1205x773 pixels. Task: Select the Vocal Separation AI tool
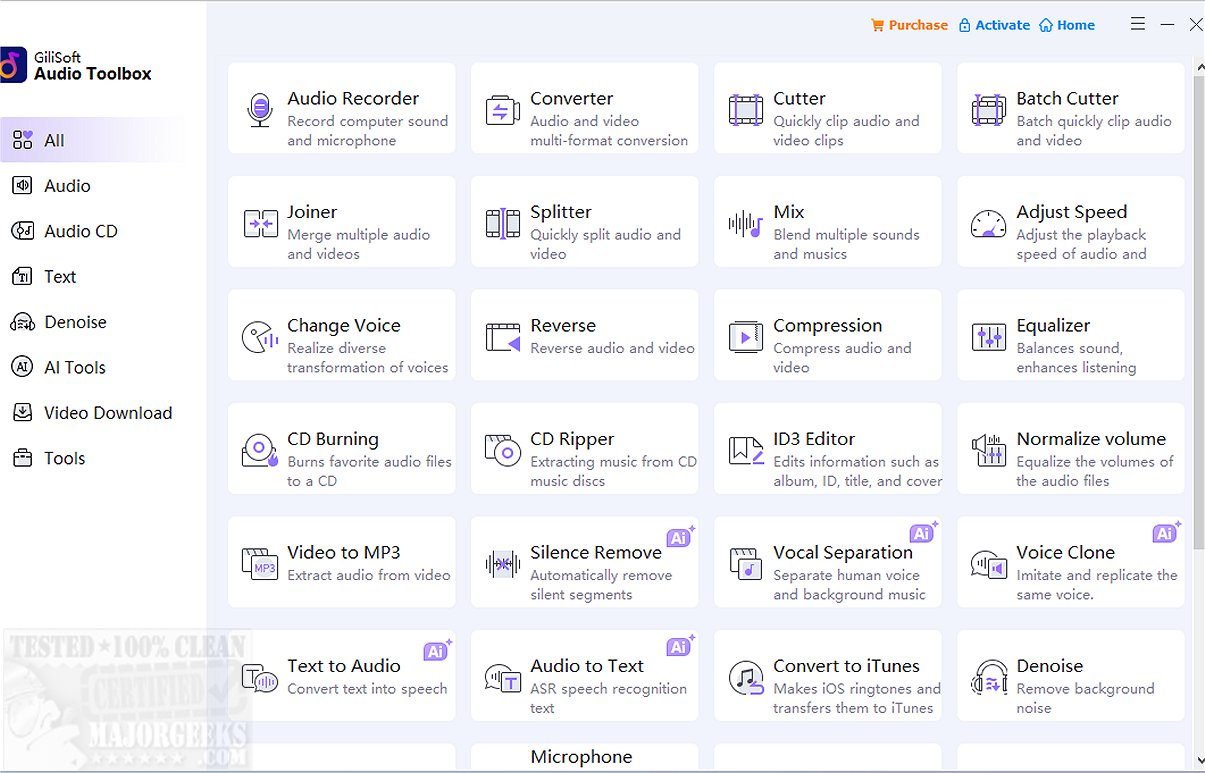(827, 562)
